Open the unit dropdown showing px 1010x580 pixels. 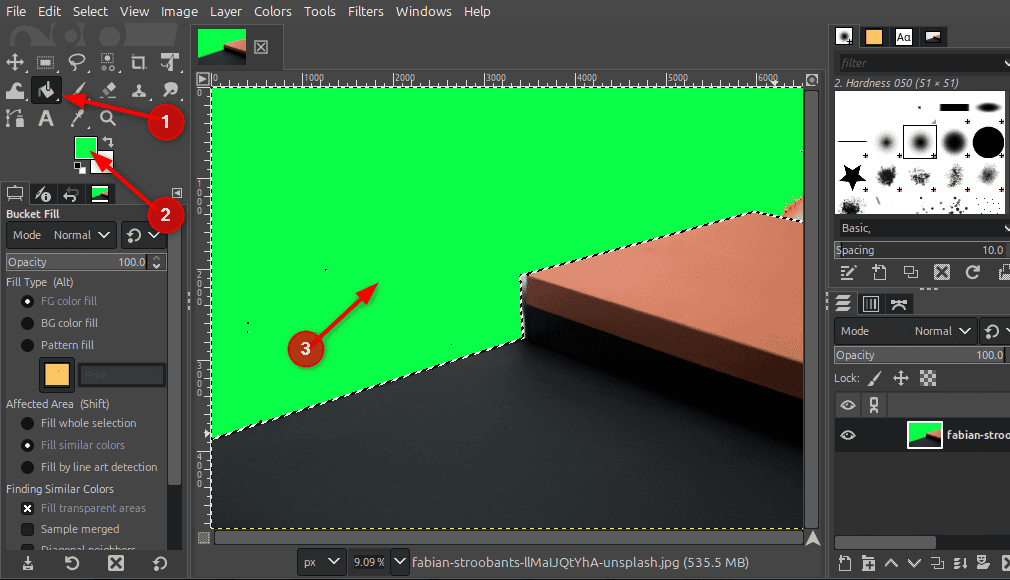click(x=320, y=562)
